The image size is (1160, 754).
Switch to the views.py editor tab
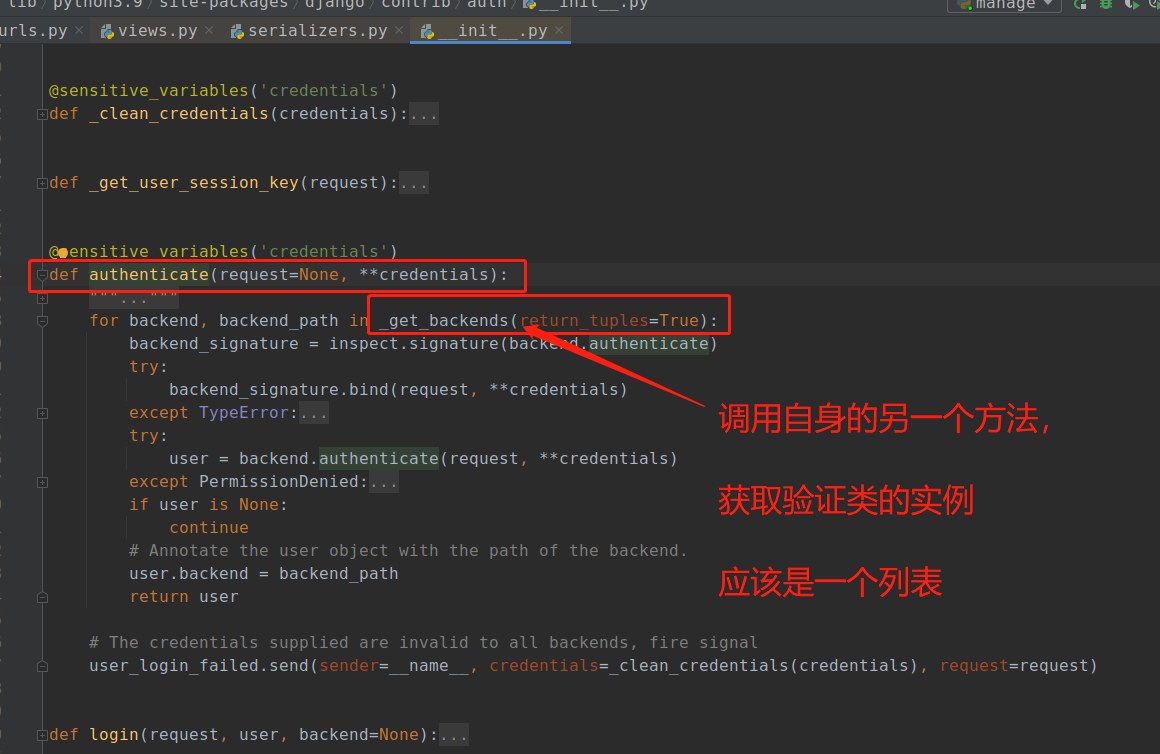(x=157, y=30)
